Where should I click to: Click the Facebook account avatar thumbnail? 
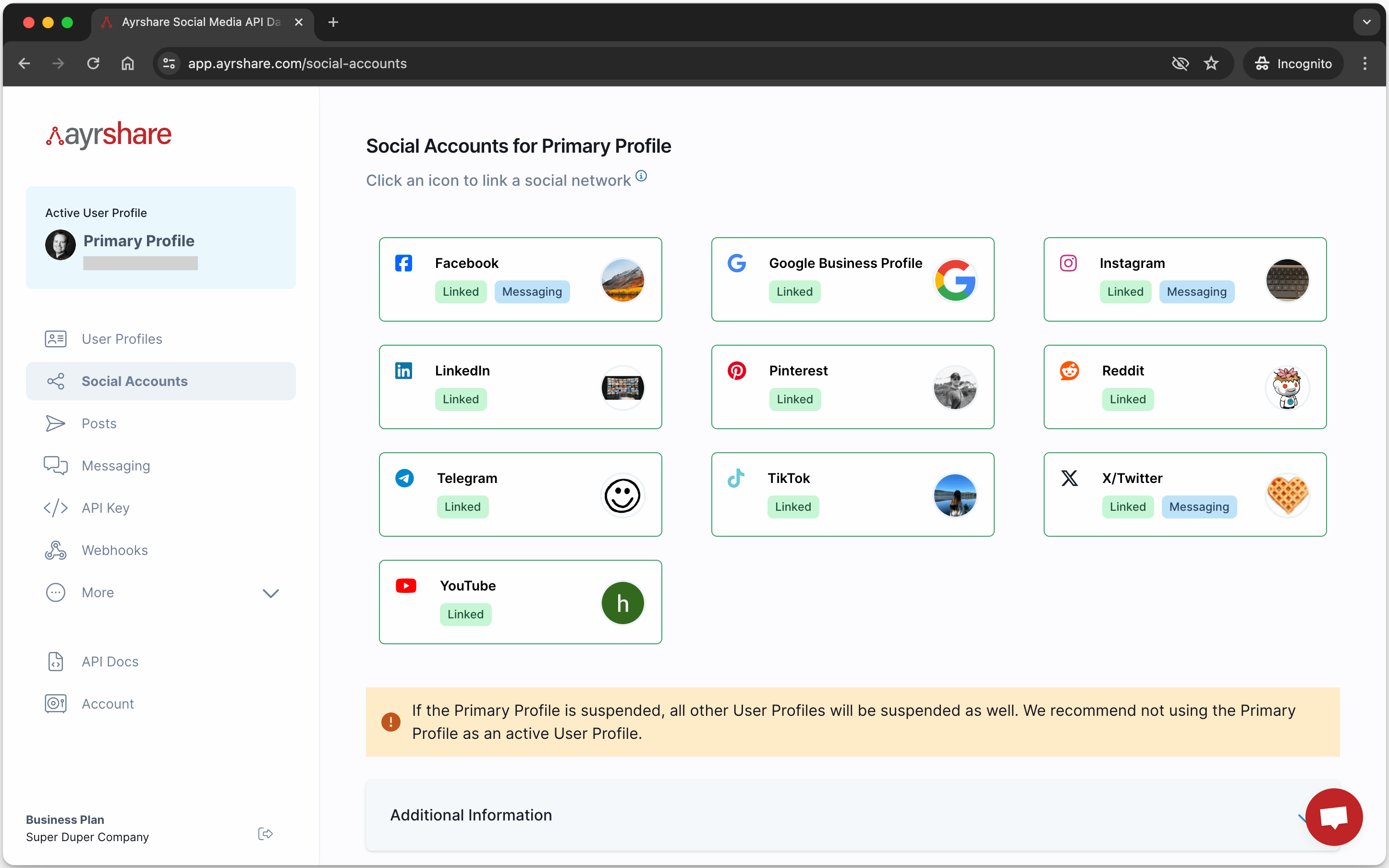622,280
